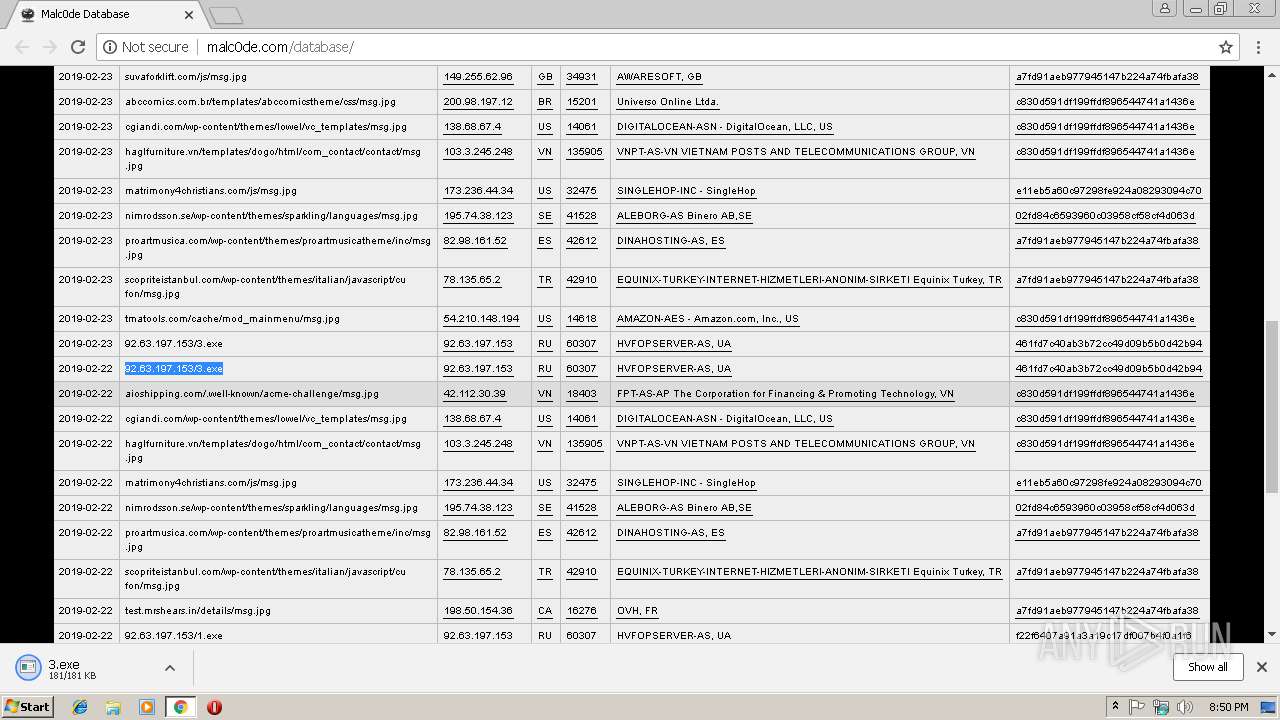Open the Chrome three-dot menu
1280x720 pixels.
(1259, 47)
